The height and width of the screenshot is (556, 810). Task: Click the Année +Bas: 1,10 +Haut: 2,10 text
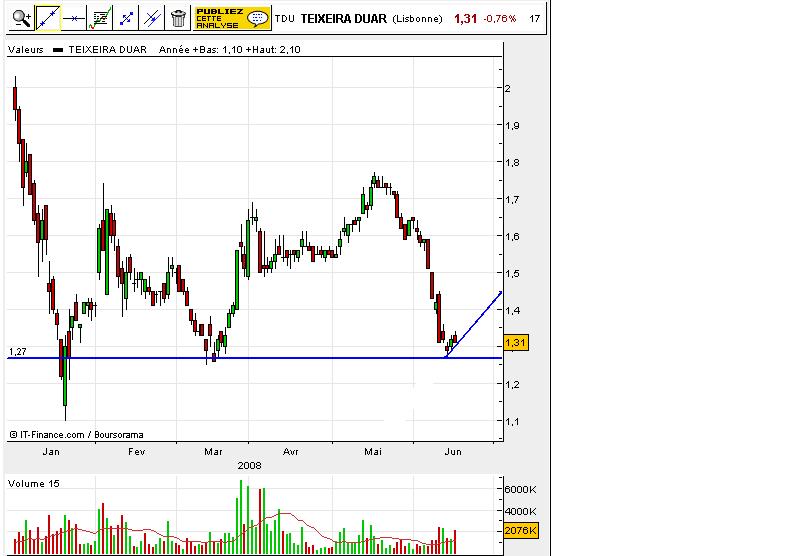pyautogui.click(x=230, y=50)
